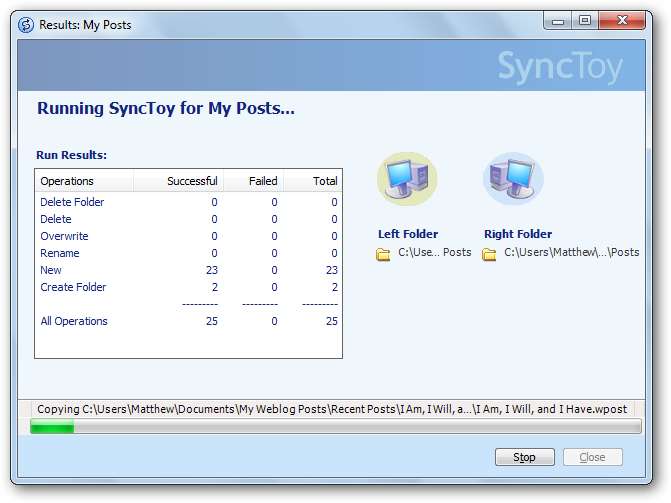Click the left folder path C:\Use... Posts
The image size is (671, 503).
tap(434, 253)
